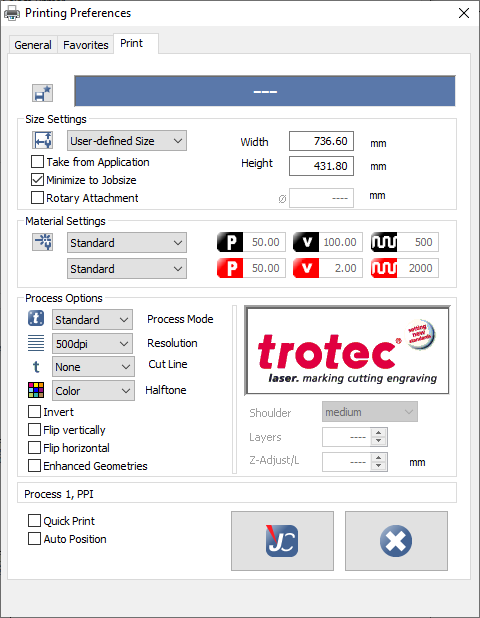
Task: Click the rotary diameter input field
Action: coord(321,198)
